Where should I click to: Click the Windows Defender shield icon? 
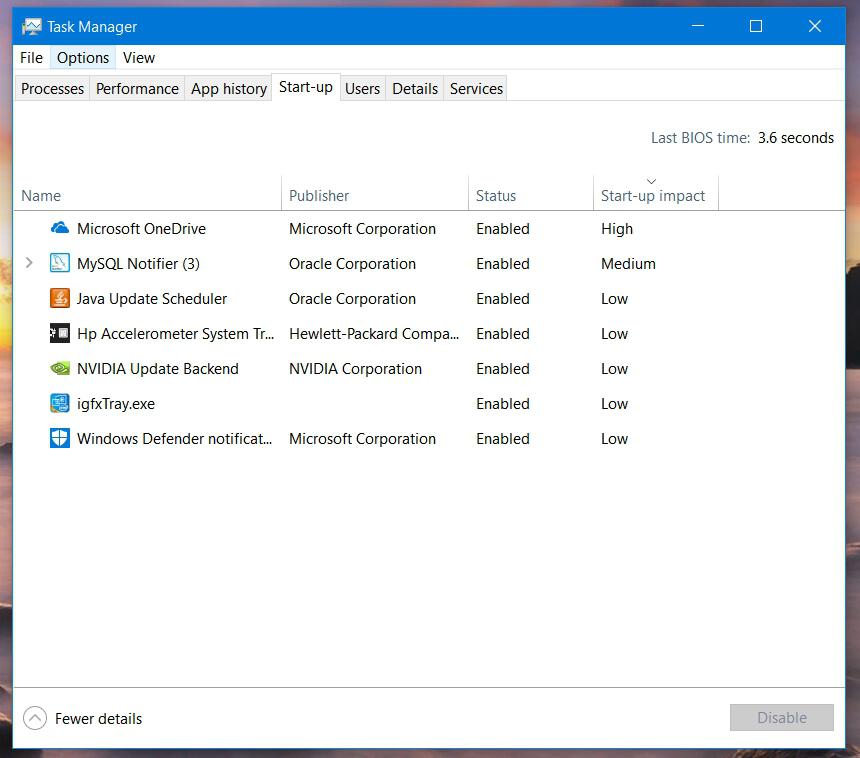click(60, 439)
